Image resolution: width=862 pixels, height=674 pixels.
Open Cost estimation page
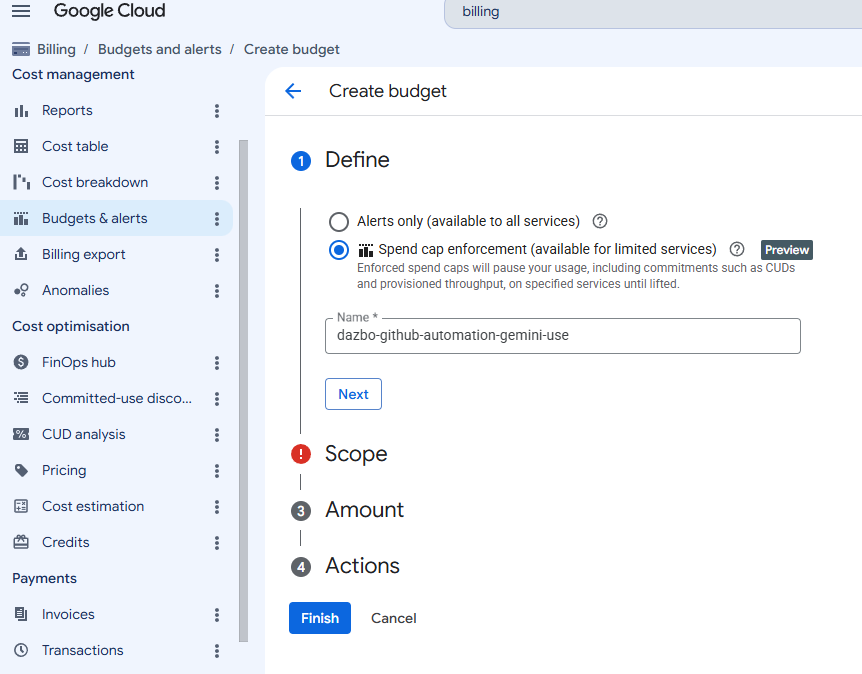pyautogui.click(x=93, y=507)
